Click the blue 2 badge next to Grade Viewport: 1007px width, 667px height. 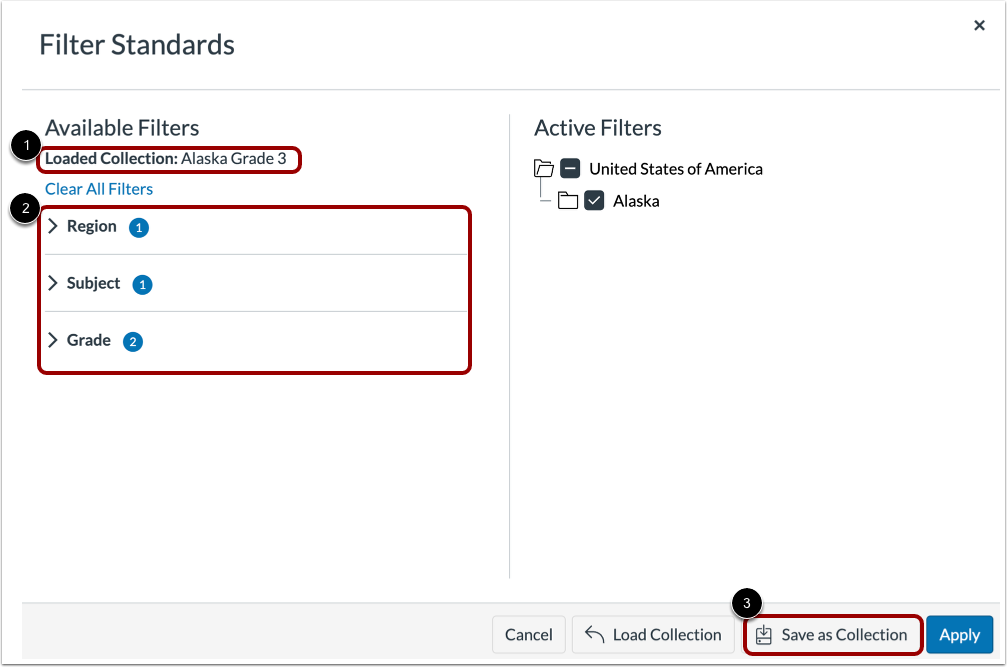pos(132,341)
